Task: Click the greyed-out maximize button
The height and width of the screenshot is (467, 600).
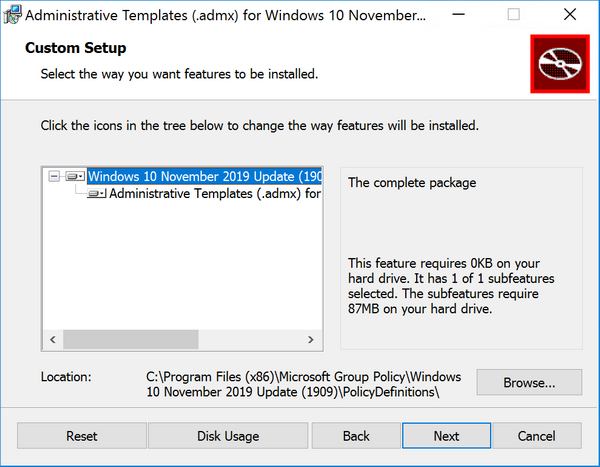Action: (x=514, y=16)
